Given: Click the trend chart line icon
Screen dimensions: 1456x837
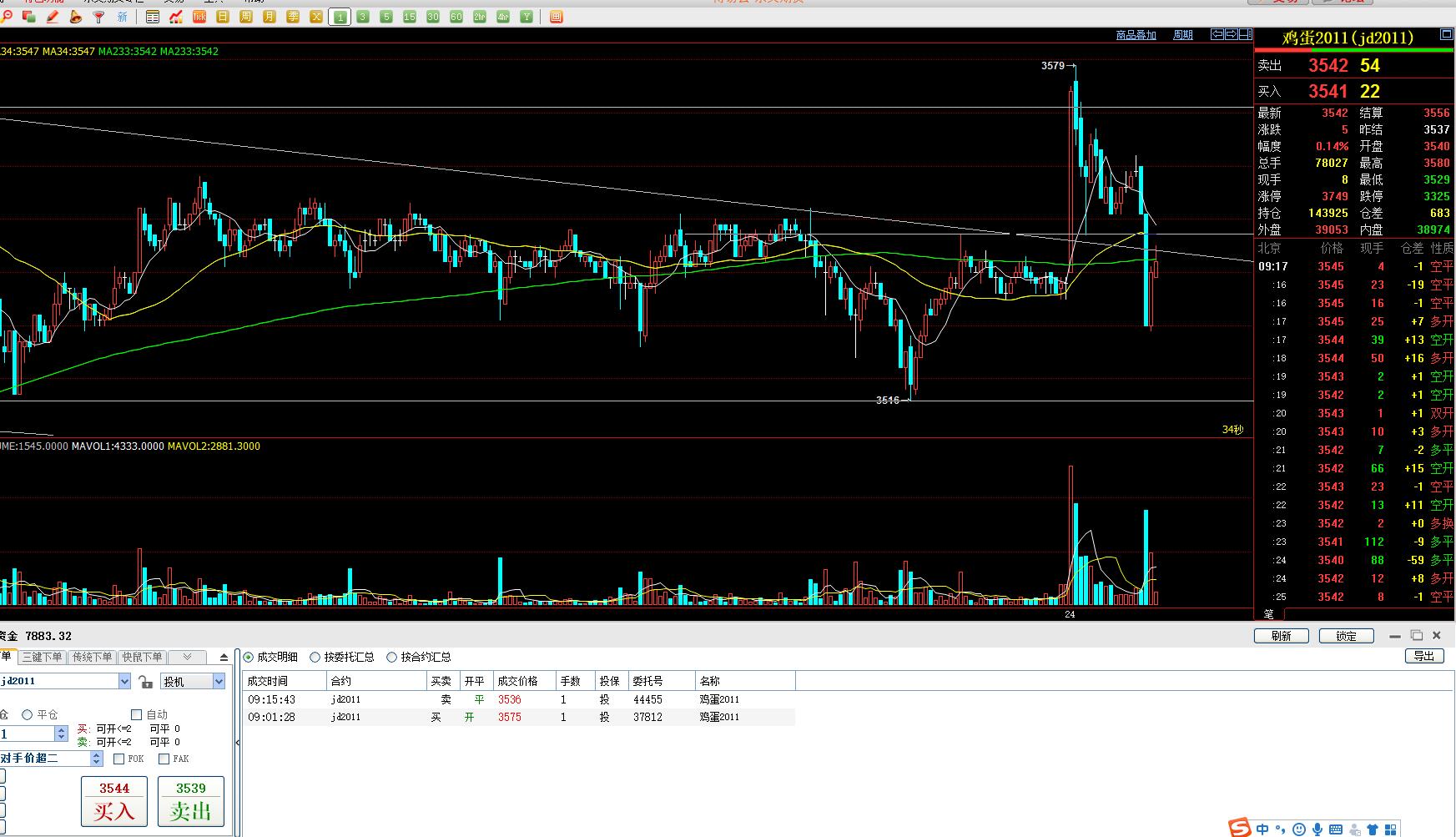Looking at the screenshot, I should 176,16.
